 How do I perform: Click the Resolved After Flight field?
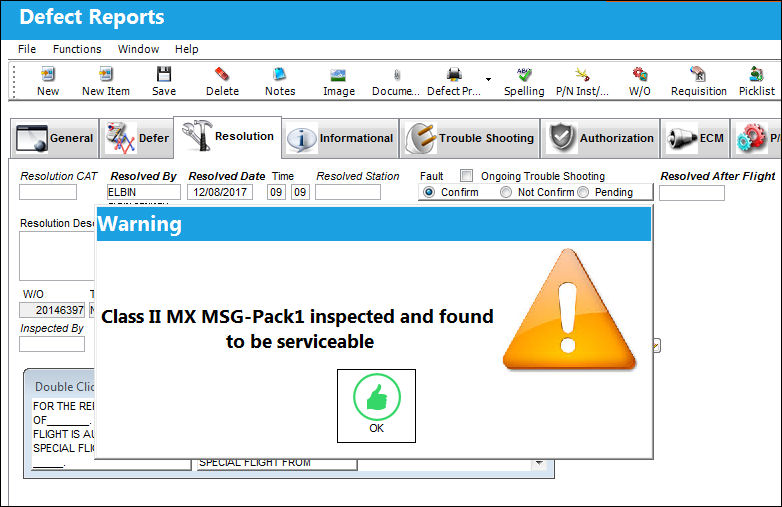(692, 193)
